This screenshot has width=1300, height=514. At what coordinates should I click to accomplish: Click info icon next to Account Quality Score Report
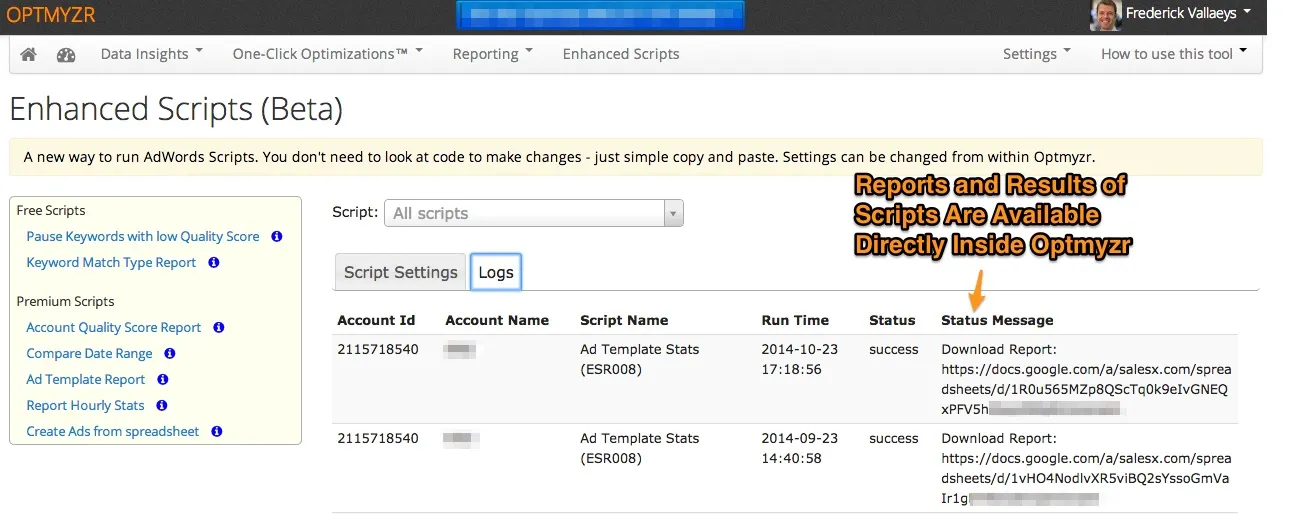click(x=219, y=328)
